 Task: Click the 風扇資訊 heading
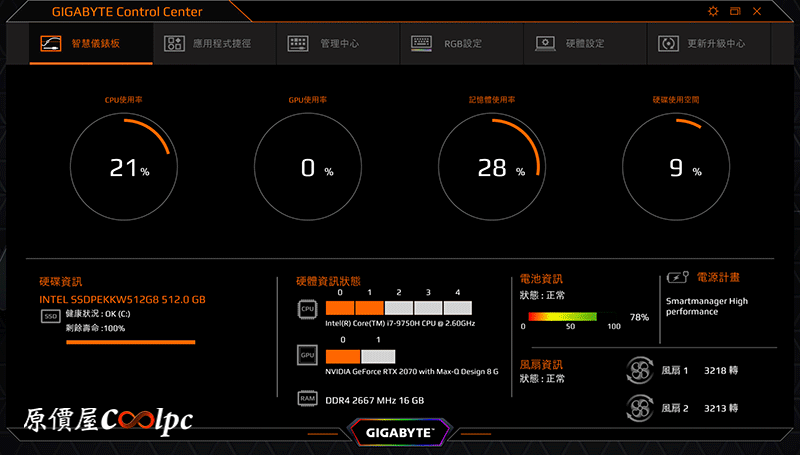(x=541, y=364)
